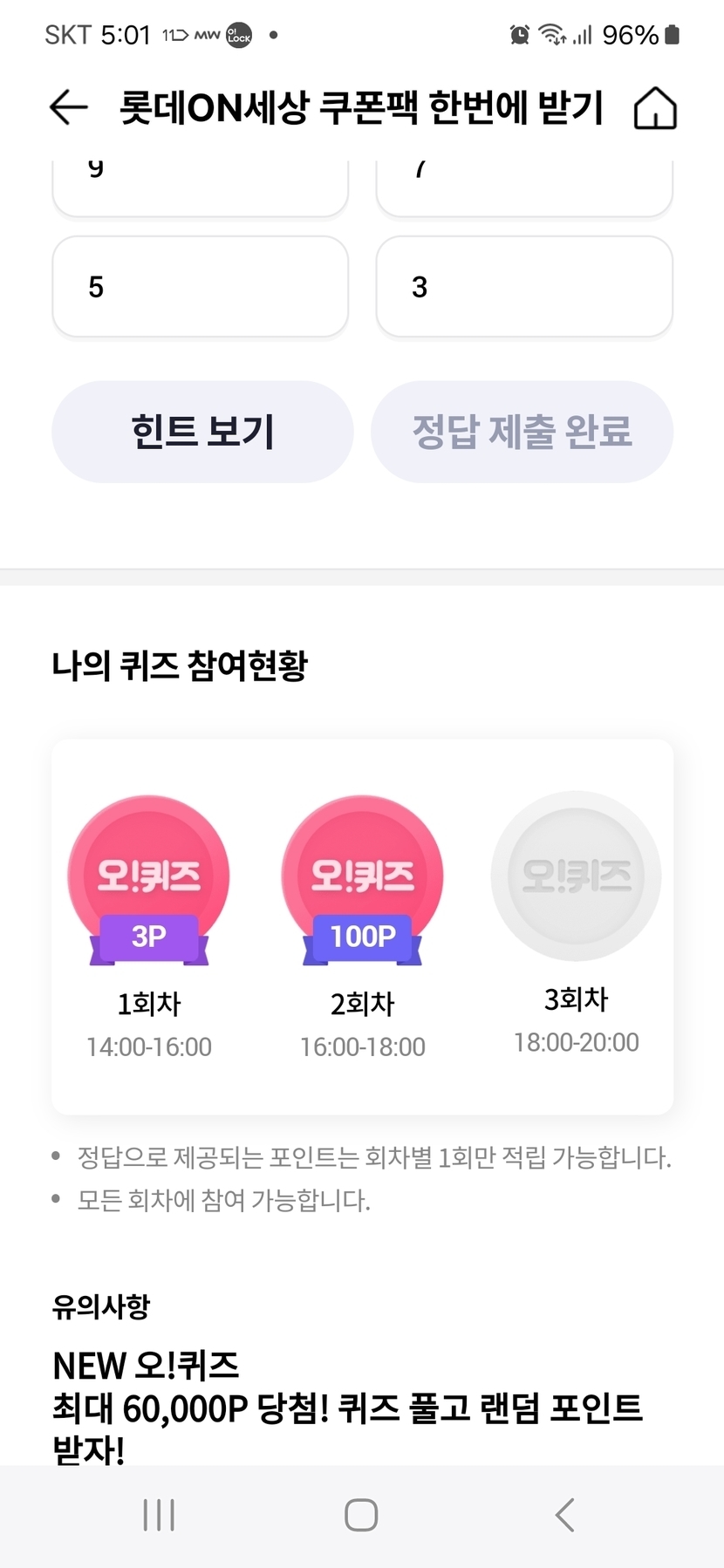Viewport: 724px width, 1568px height.
Task: Choose the partially hidden answer option 7
Action: (523, 186)
